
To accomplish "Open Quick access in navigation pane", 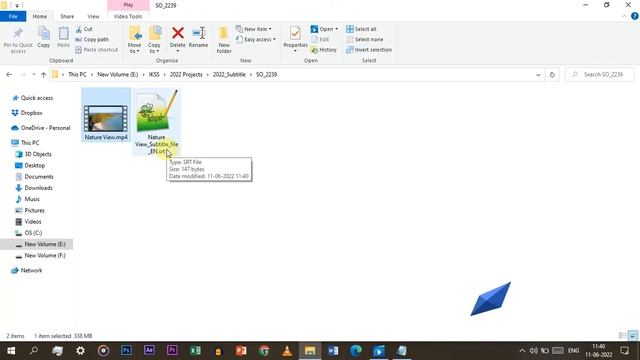I will click(33, 98).
